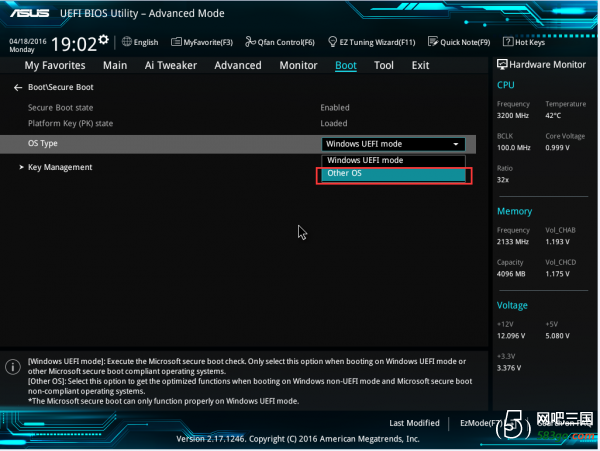This screenshot has width=600, height=451.
Task: Click the 04/18/2016 date display
Action: (28, 41)
